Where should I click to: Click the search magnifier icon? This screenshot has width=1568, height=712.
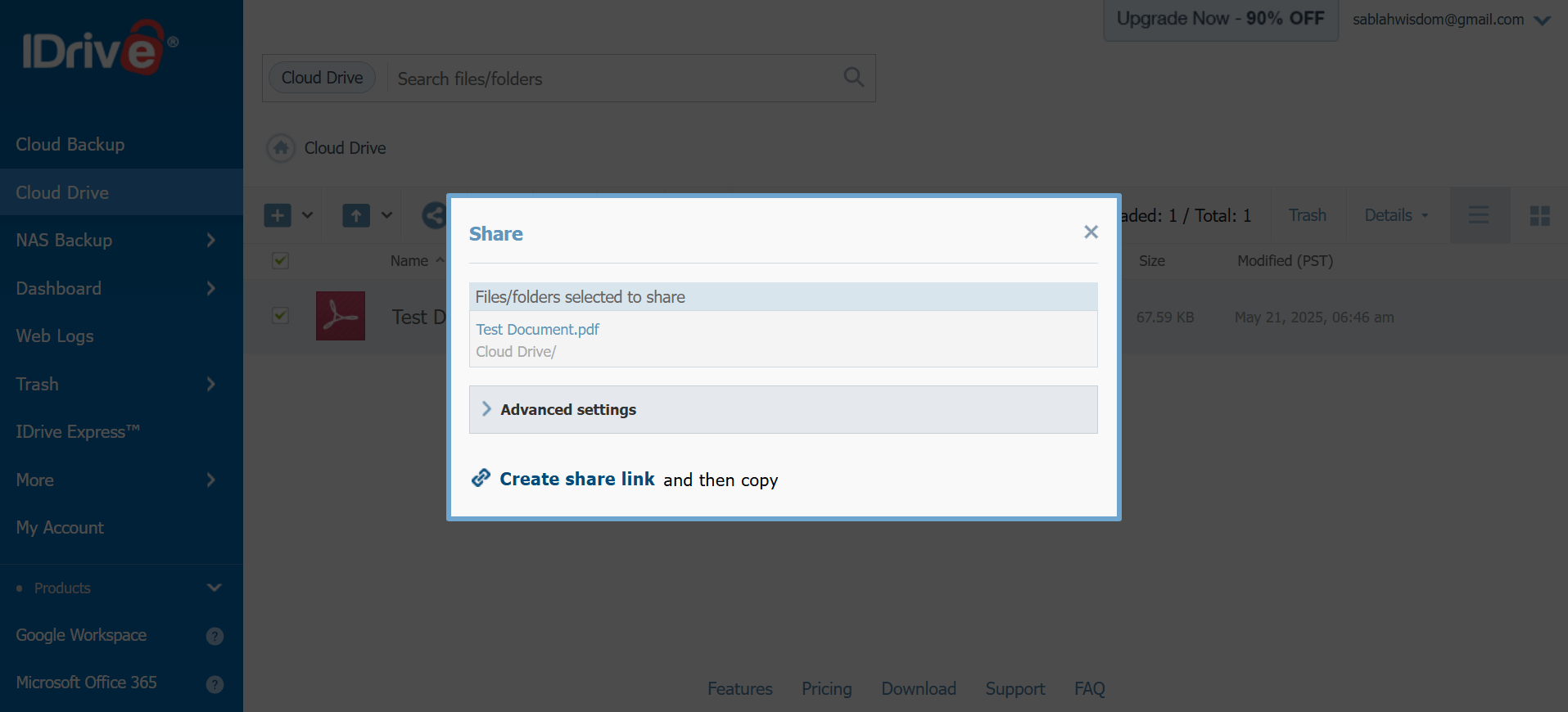pyautogui.click(x=854, y=77)
